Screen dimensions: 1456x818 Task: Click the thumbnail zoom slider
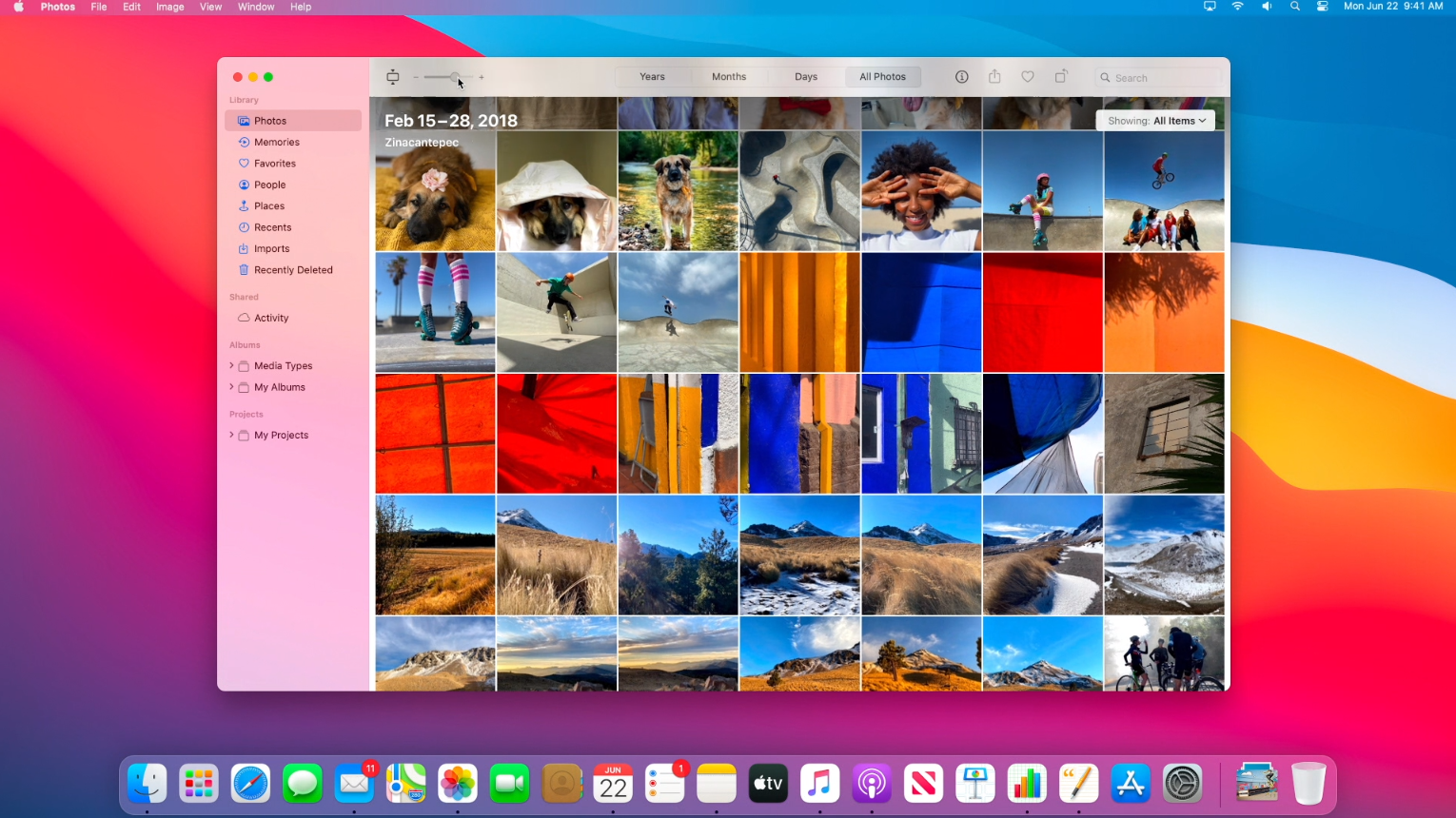455,77
